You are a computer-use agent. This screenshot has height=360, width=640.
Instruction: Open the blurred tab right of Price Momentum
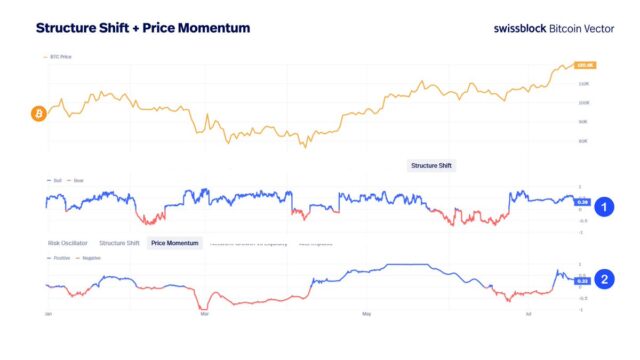click(x=249, y=244)
